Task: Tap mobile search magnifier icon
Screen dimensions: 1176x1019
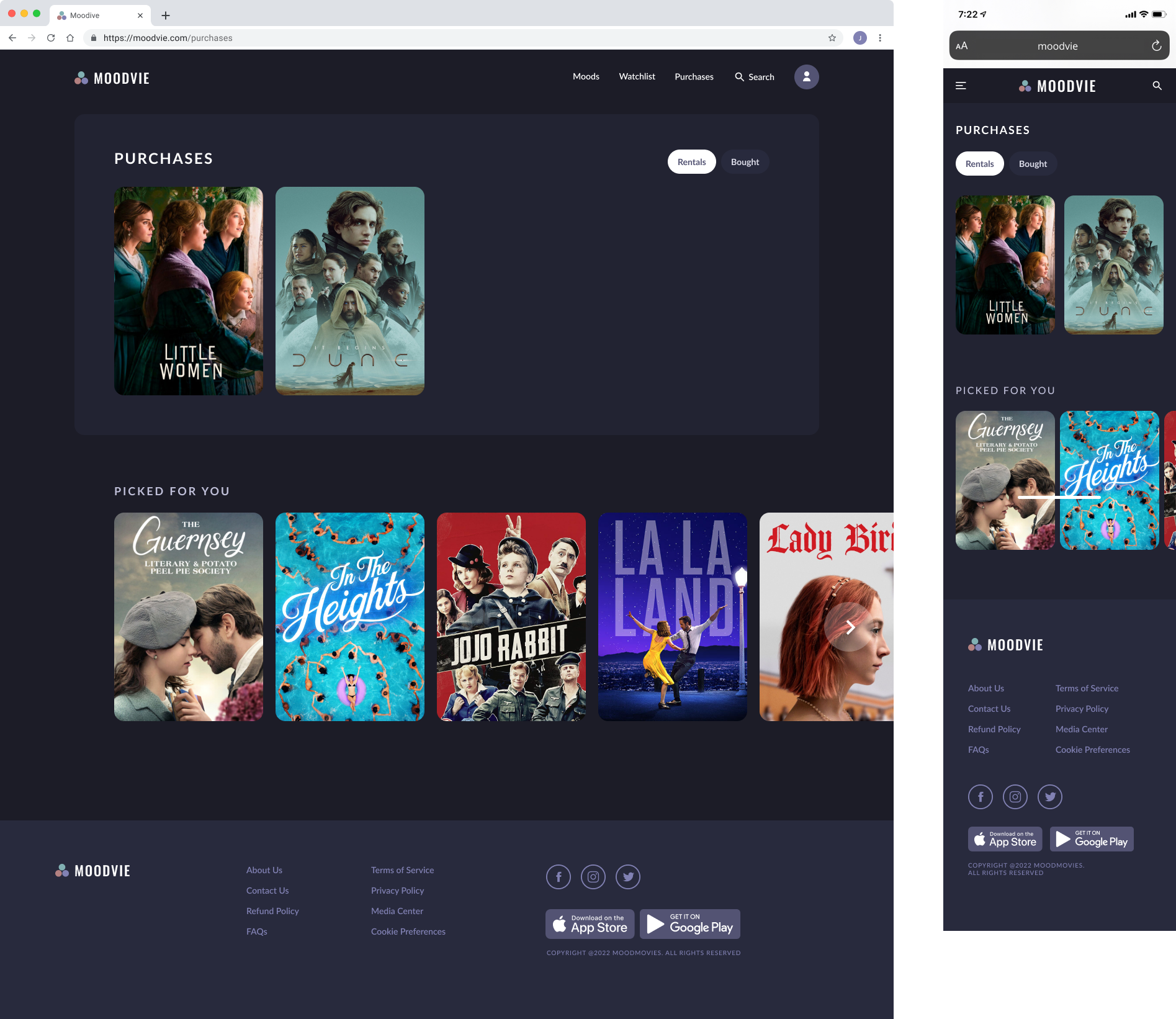Action: (x=1157, y=86)
